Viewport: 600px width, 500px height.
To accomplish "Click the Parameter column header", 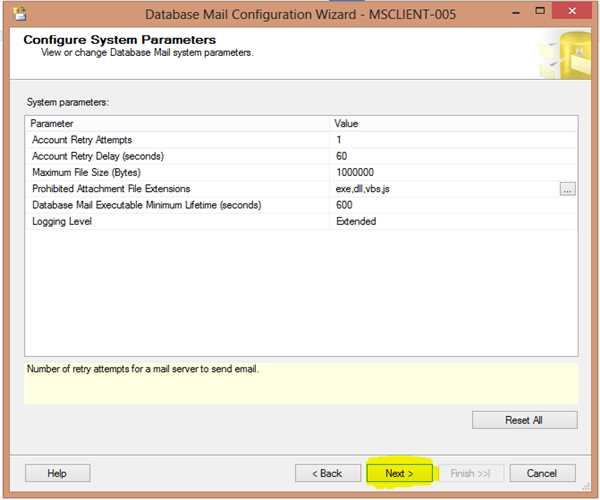I will [178, 123].
